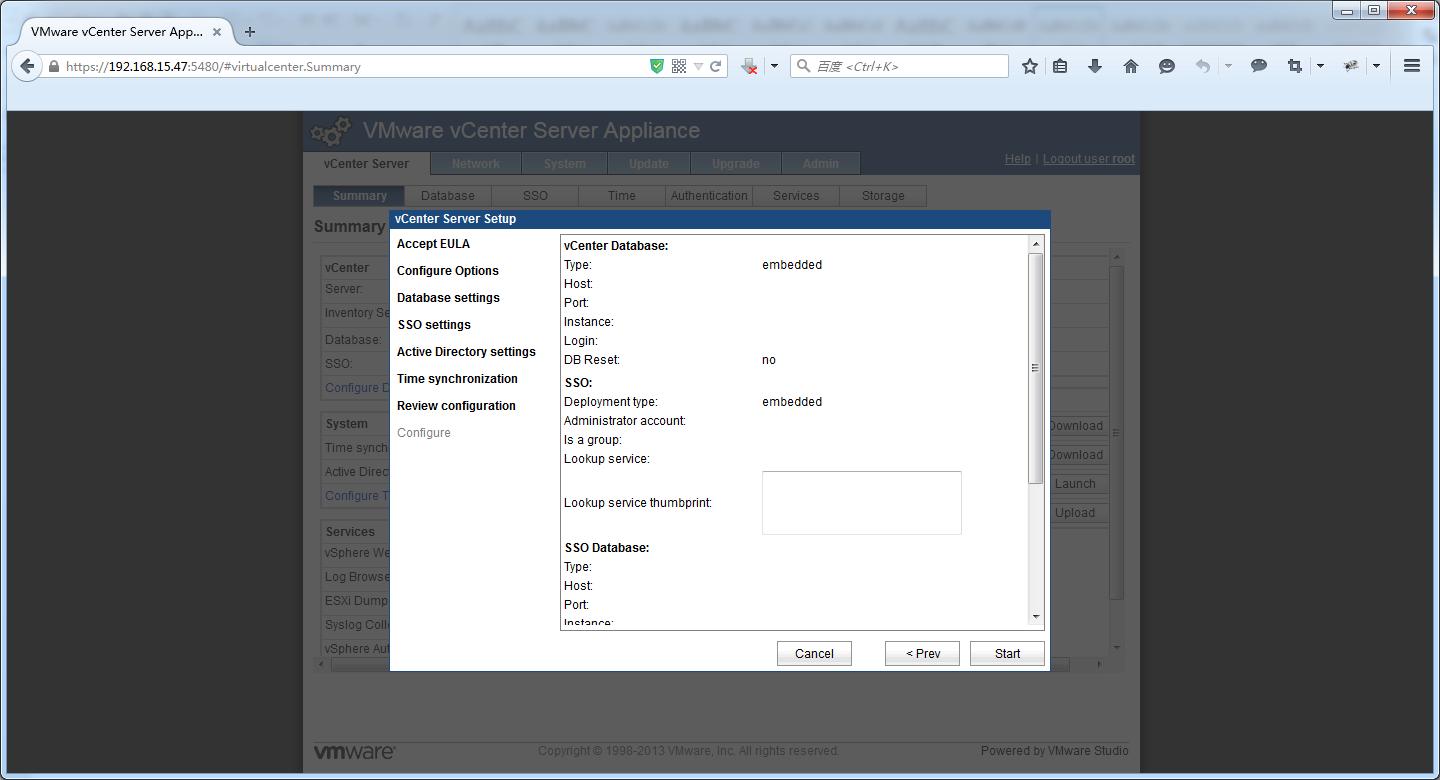
Task: Select Active Directory settings wizard step
Action: click(x=466, y=352)
